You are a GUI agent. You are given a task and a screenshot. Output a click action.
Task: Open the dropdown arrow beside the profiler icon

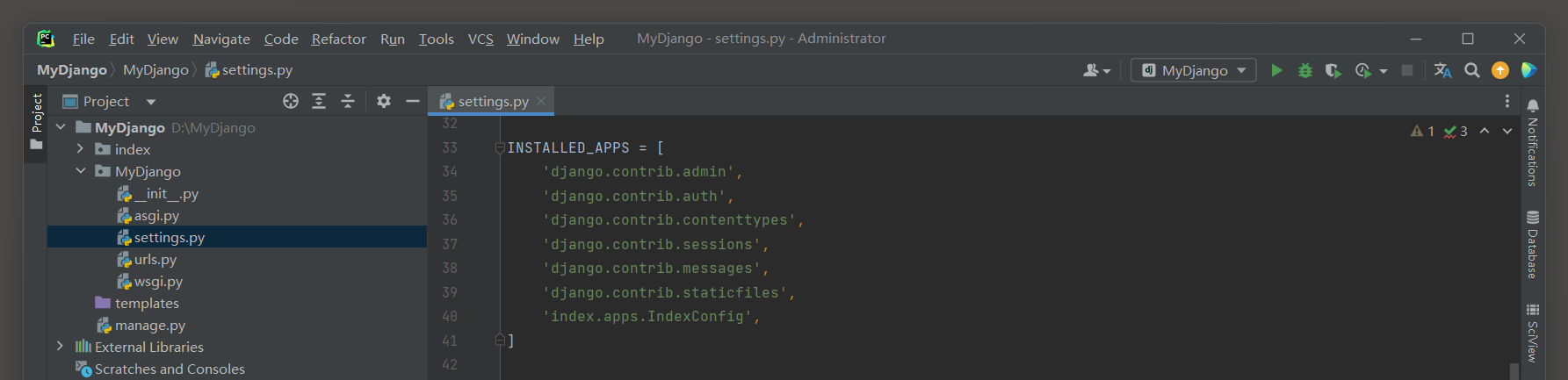1384,71
